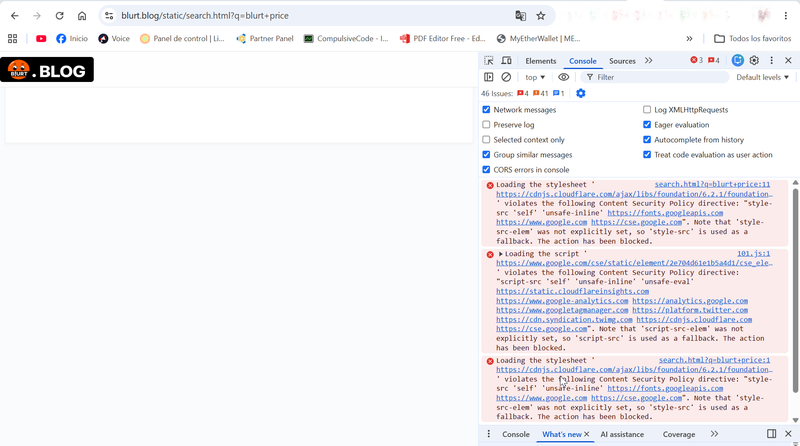Switch to the Elements tab
The image size is (800, 446).
click(541, 61)
